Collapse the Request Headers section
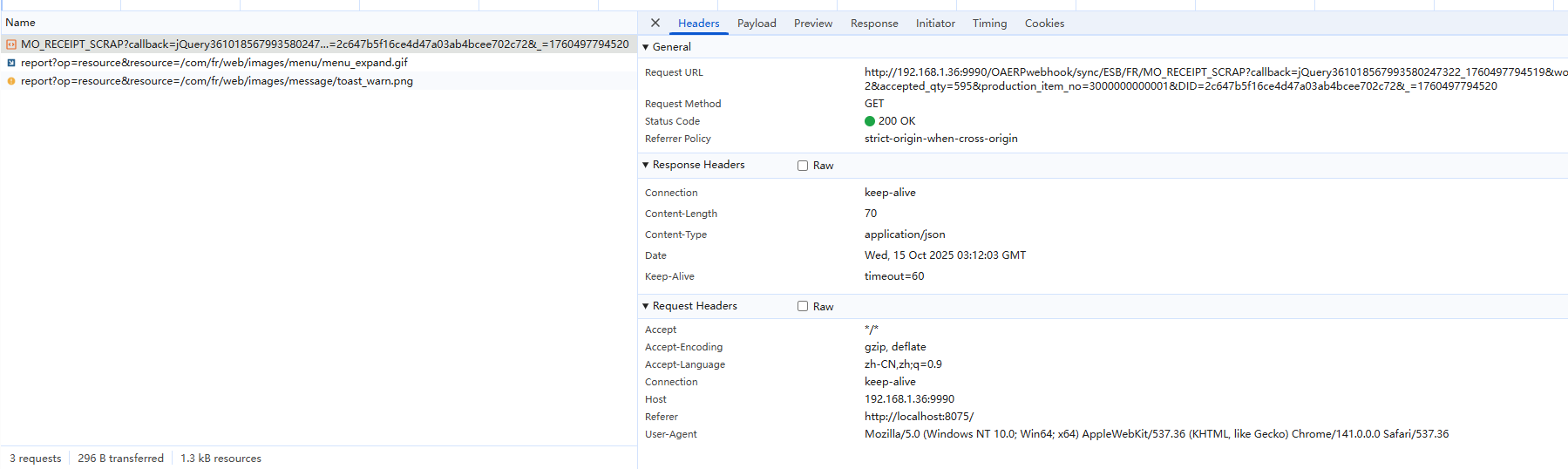Viewport: 1568px width, 469px height. [646, 306]
